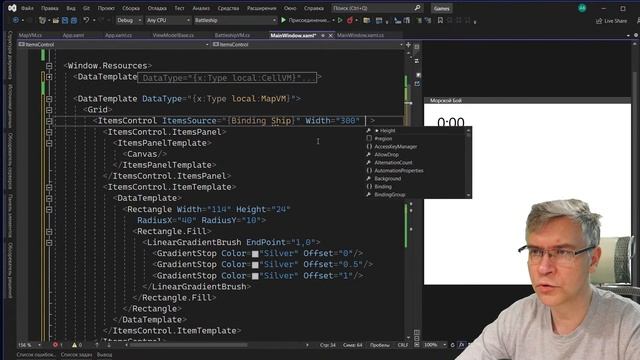Screen dimensions: 640x360
Task: Open the Расширения menu
Action: coord(261,8)
